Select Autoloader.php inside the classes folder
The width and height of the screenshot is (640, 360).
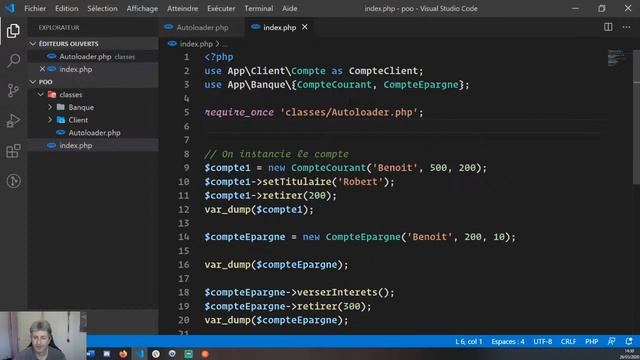tap(93, 133)
